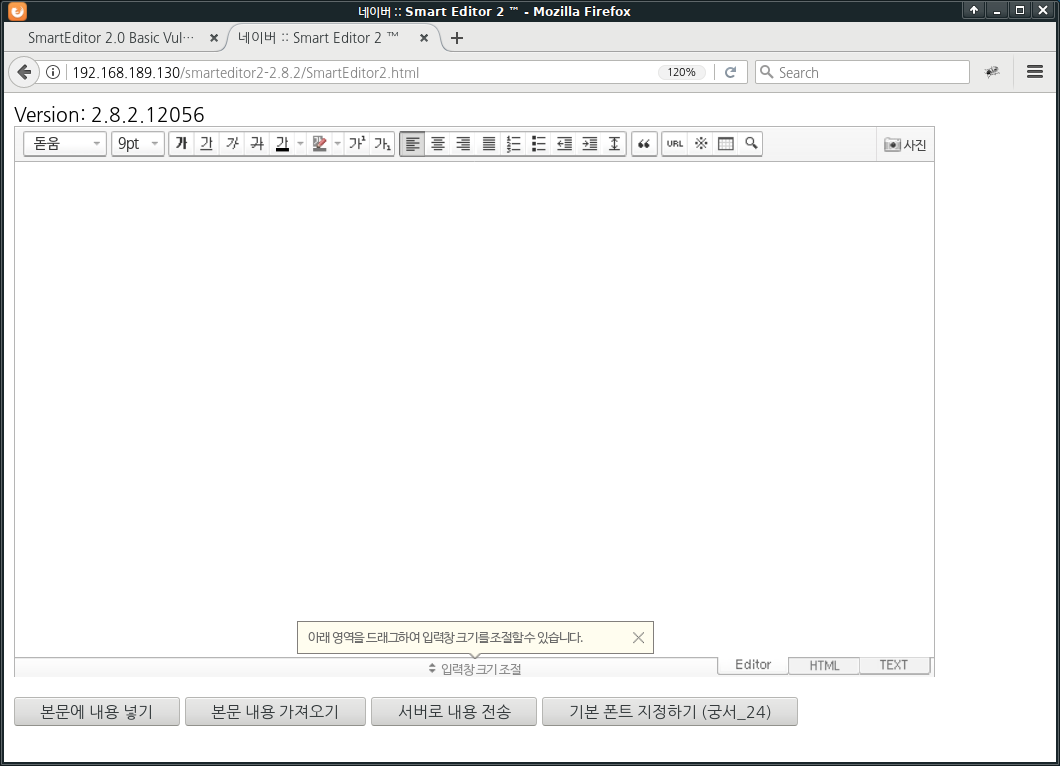
Task: Insert a quotation block
Action: point(644,143)
